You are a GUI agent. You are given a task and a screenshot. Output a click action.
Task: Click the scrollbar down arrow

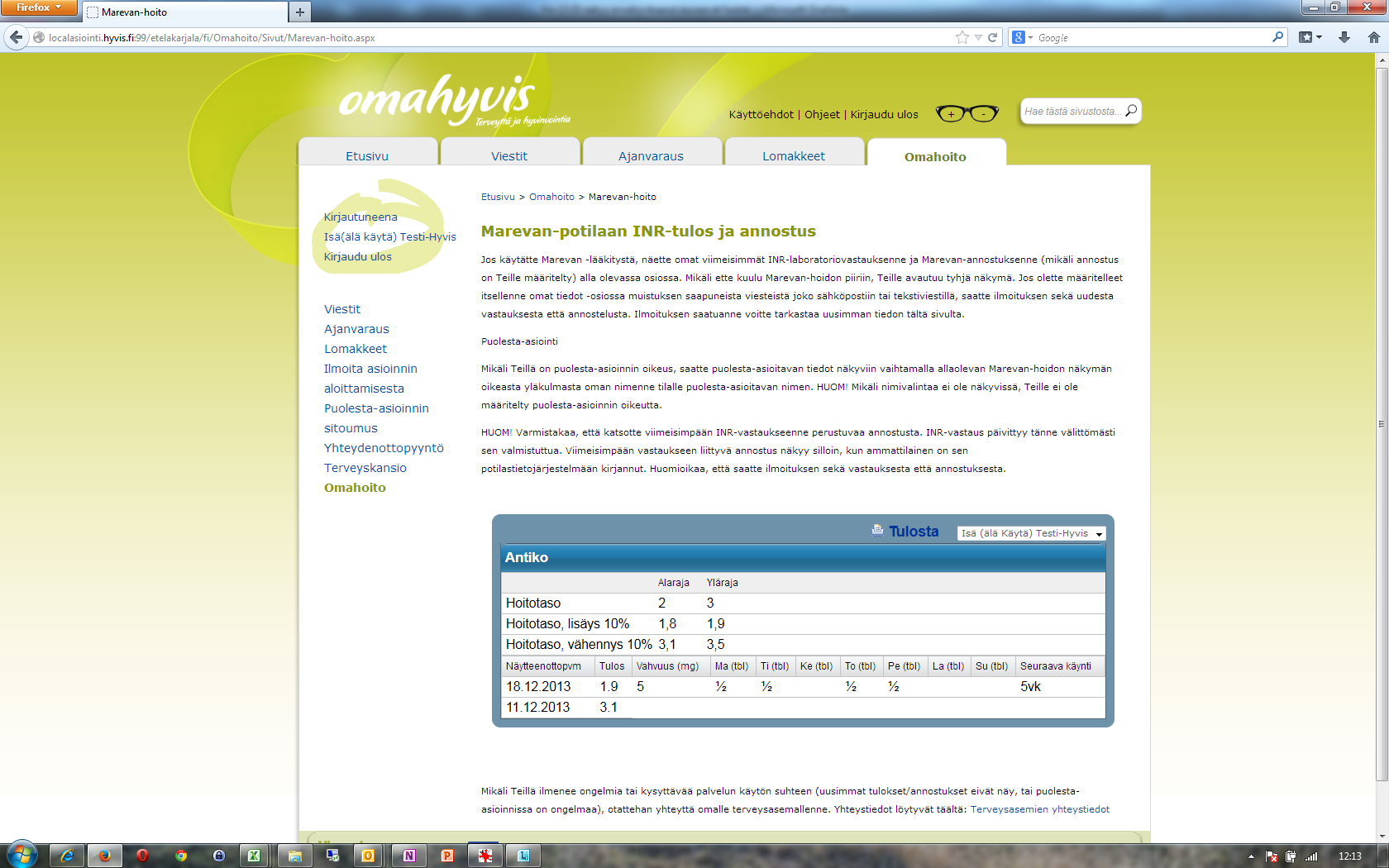(x=1382, y=836)
